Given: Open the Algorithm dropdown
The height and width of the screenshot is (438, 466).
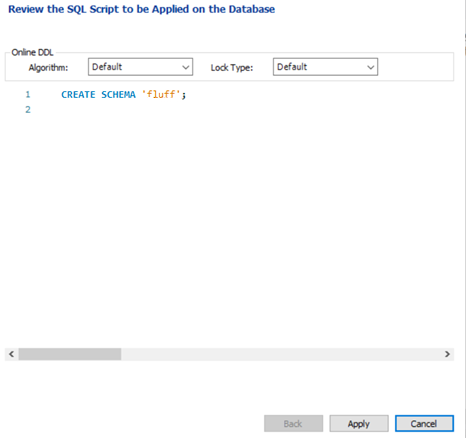Looking at the screenshot, I should click(140, 67).
